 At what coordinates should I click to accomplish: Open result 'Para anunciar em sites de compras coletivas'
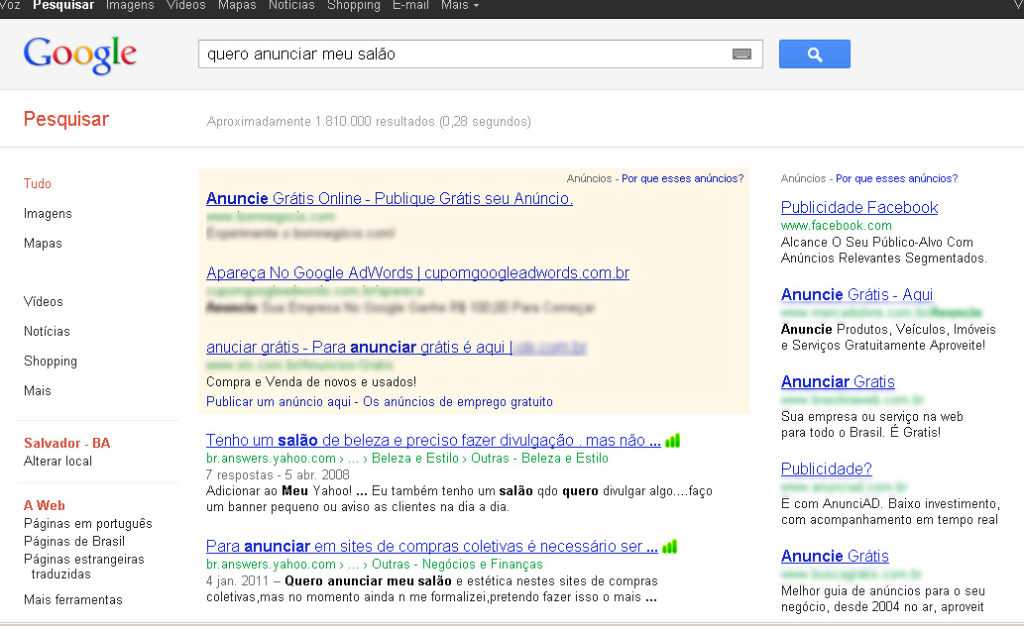pos(432,547)
